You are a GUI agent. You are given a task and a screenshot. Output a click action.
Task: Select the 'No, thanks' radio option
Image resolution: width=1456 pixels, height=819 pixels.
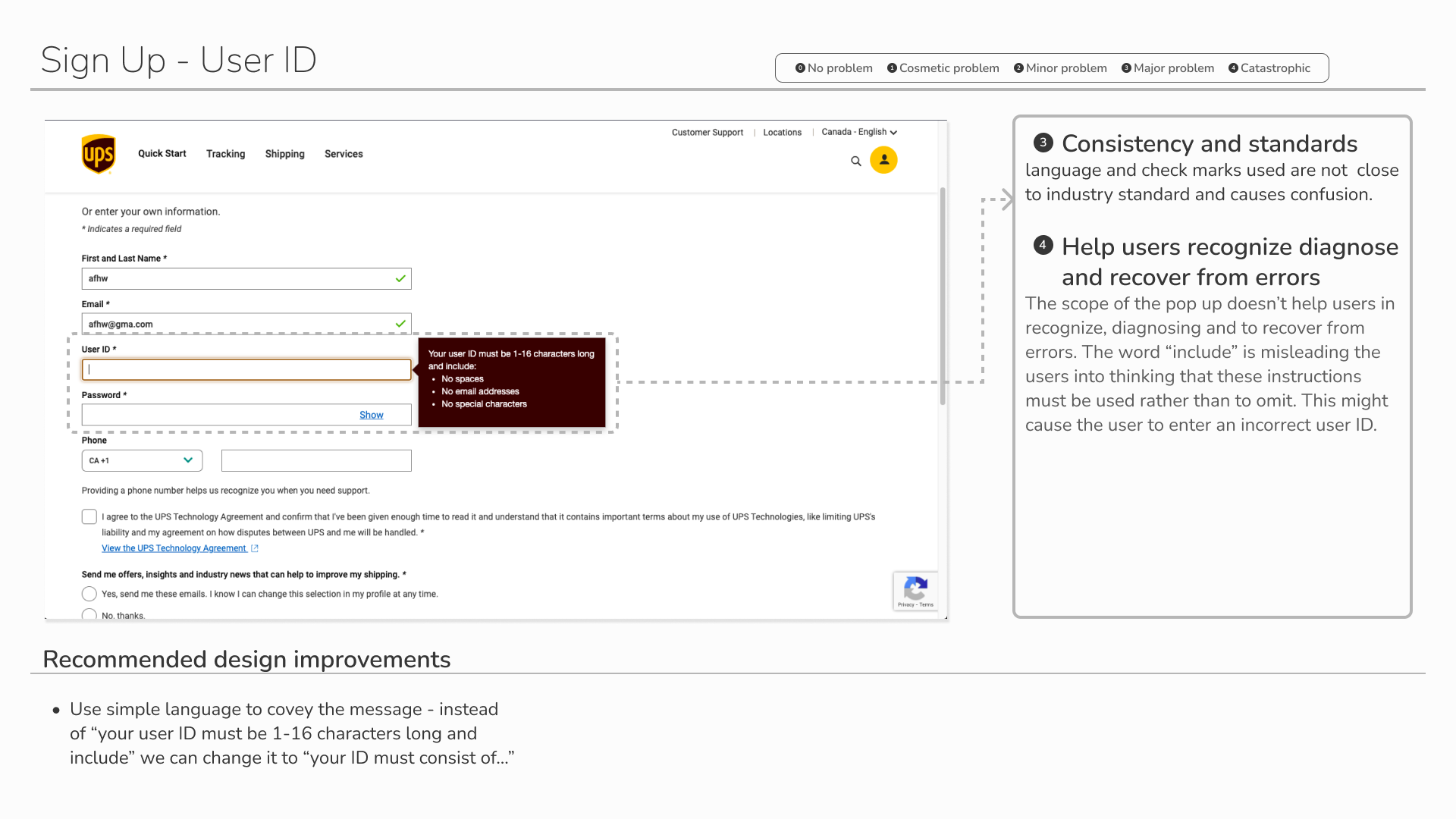point(89,614)
